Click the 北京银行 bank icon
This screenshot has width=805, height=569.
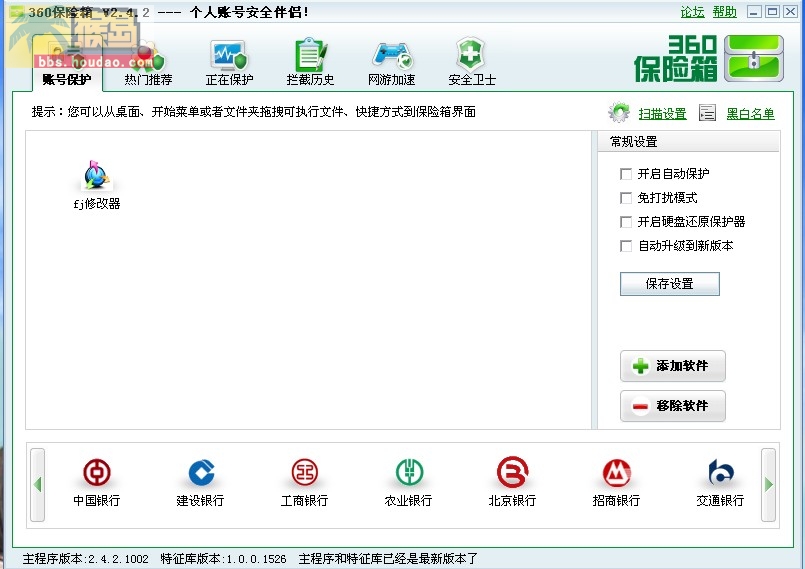point(512,482)
